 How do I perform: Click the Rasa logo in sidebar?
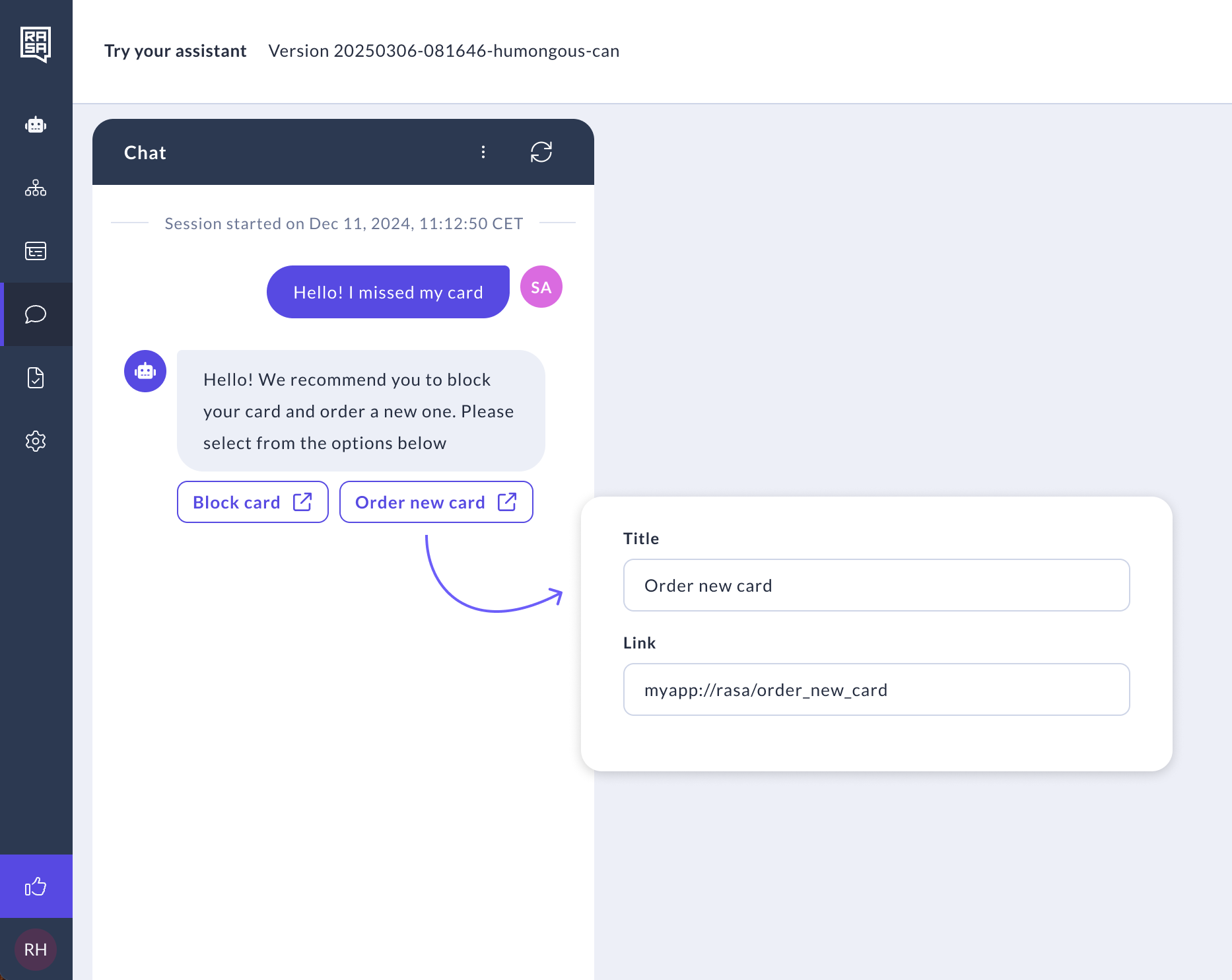pyautogui.click(x=36, y=44)
